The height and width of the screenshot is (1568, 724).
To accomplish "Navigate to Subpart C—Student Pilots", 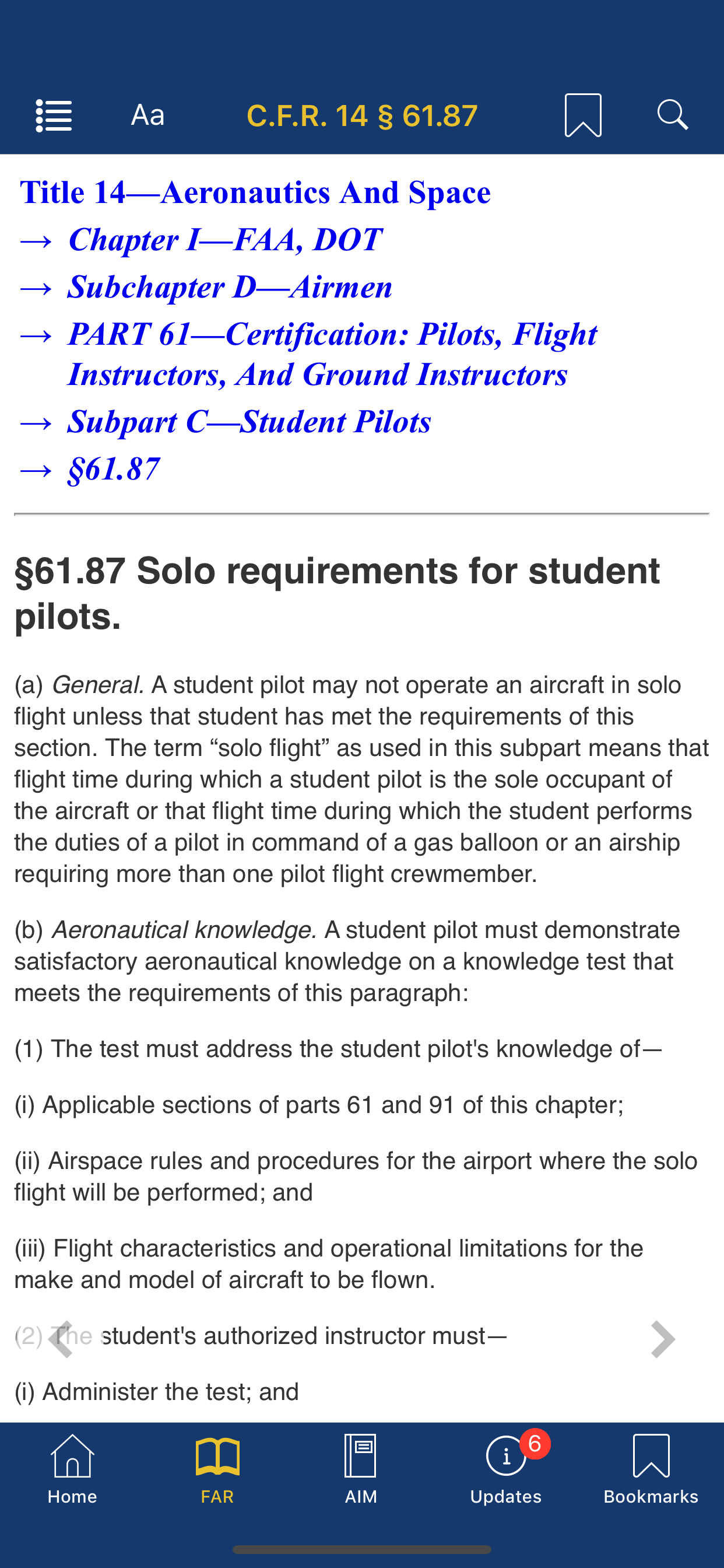I will [x=249, y=422].
